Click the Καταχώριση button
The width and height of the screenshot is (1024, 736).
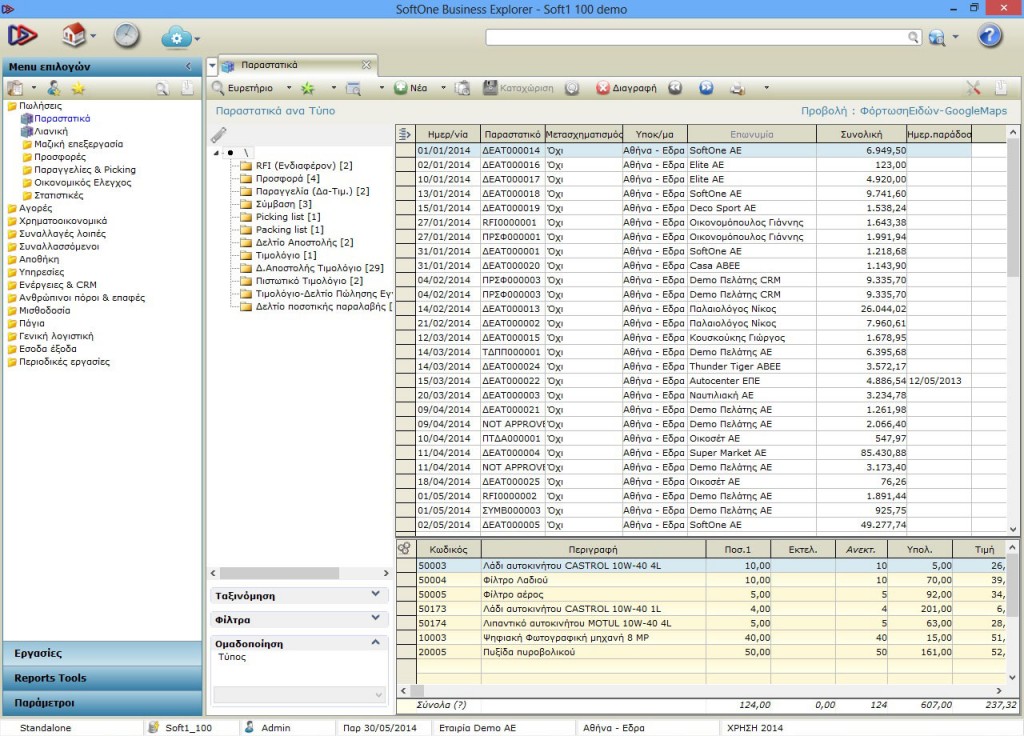[x=518, y=88]
